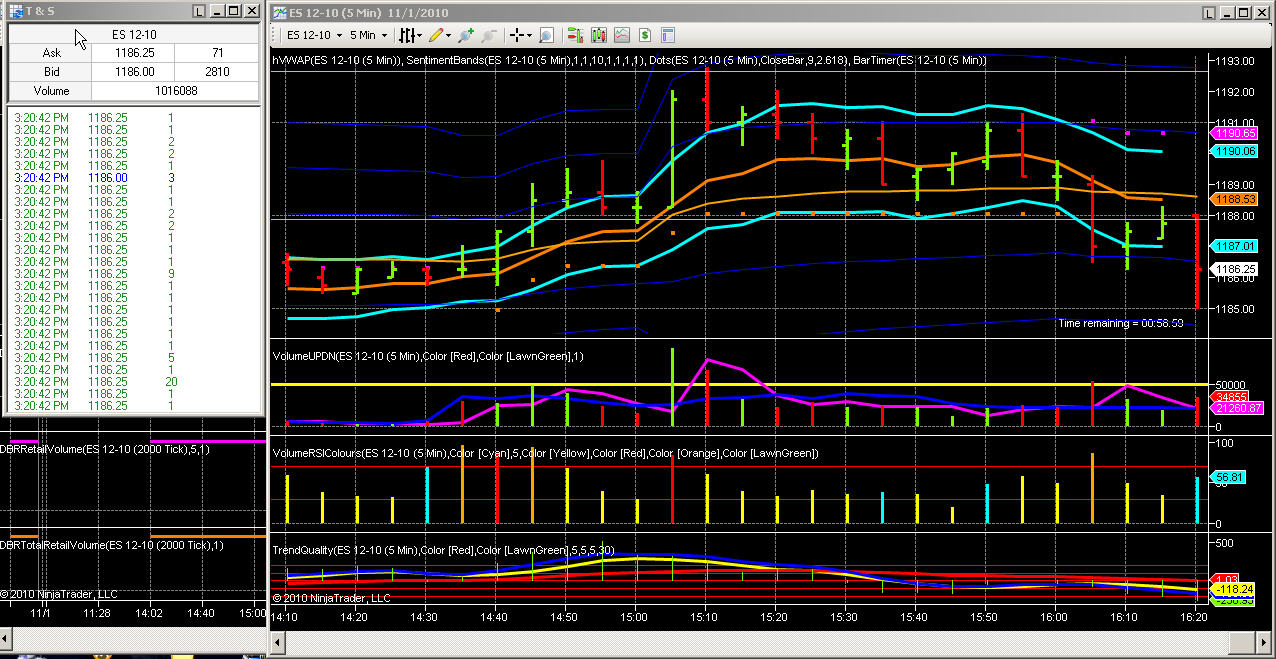Open the Strategies dollar sign icon
1276x659 pixels.
(645, 34)
